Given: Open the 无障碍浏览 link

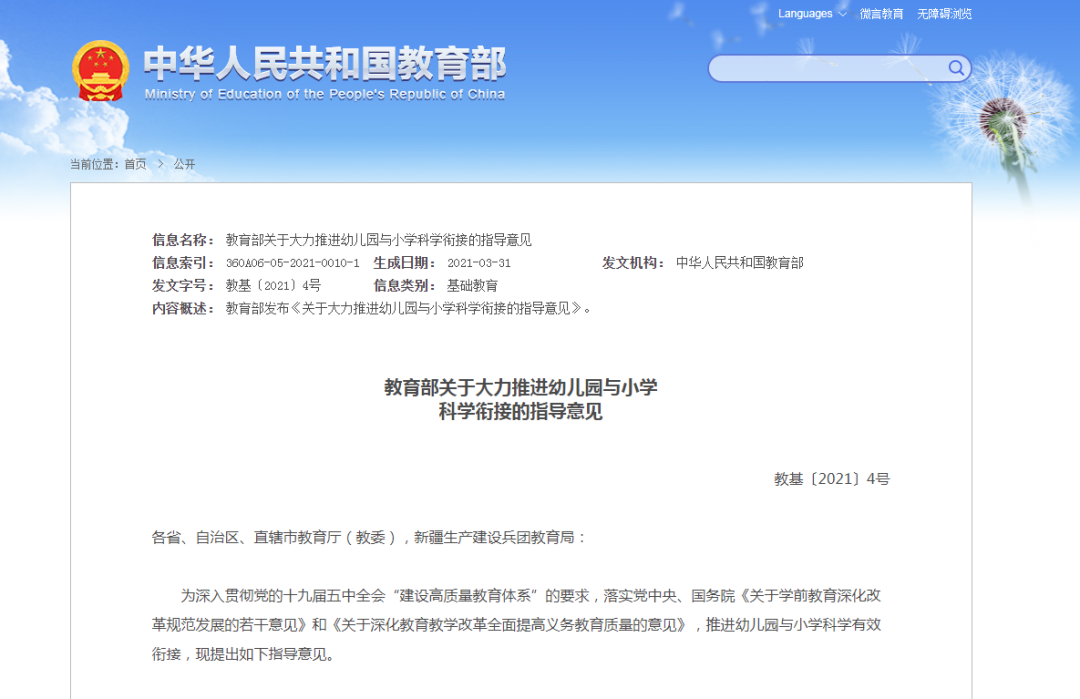Looking at the screenshot, I should pos(944,14).
